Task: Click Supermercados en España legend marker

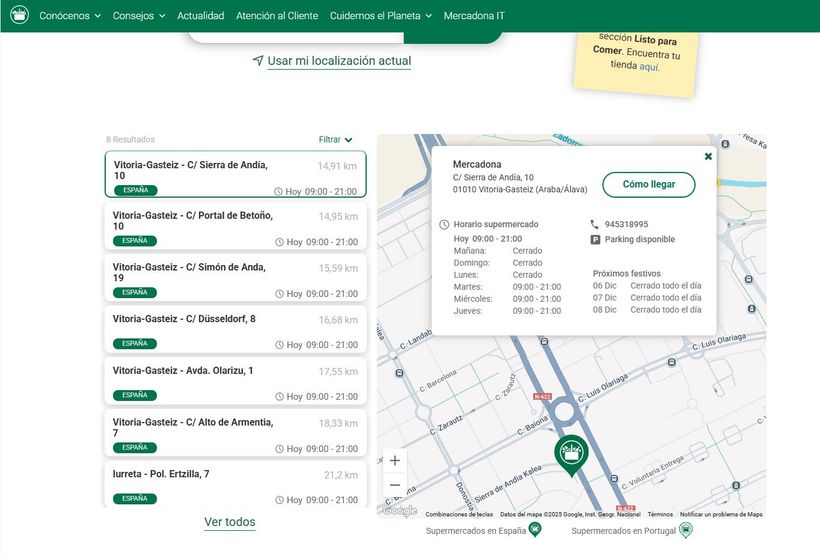Action: point(535,530)
